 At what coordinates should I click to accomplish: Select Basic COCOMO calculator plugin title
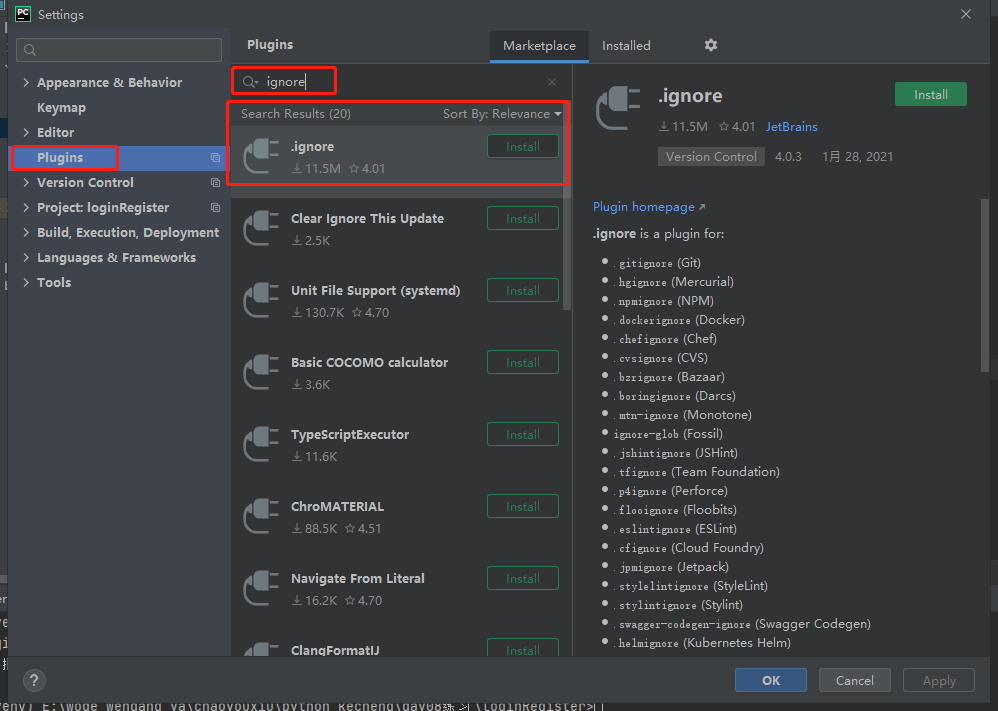(369, 363)
